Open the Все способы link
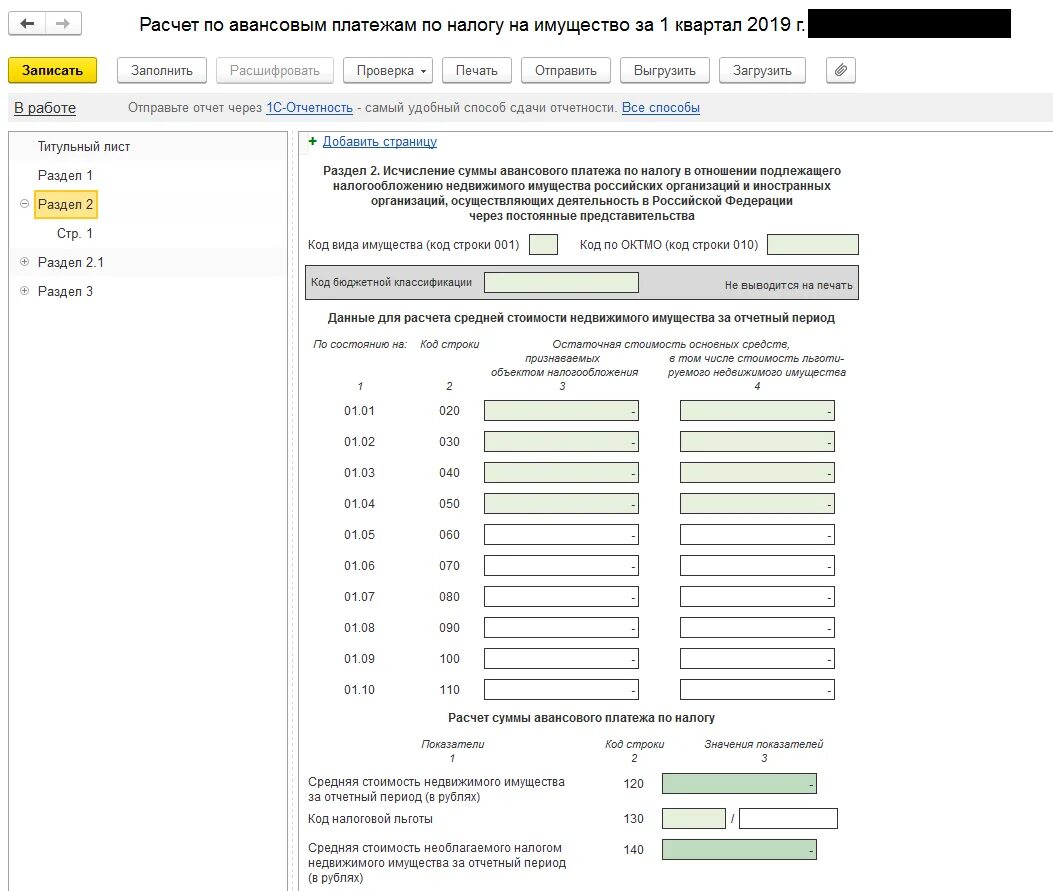The height and width of the screenshot is (891, 1053). point(661,107)
